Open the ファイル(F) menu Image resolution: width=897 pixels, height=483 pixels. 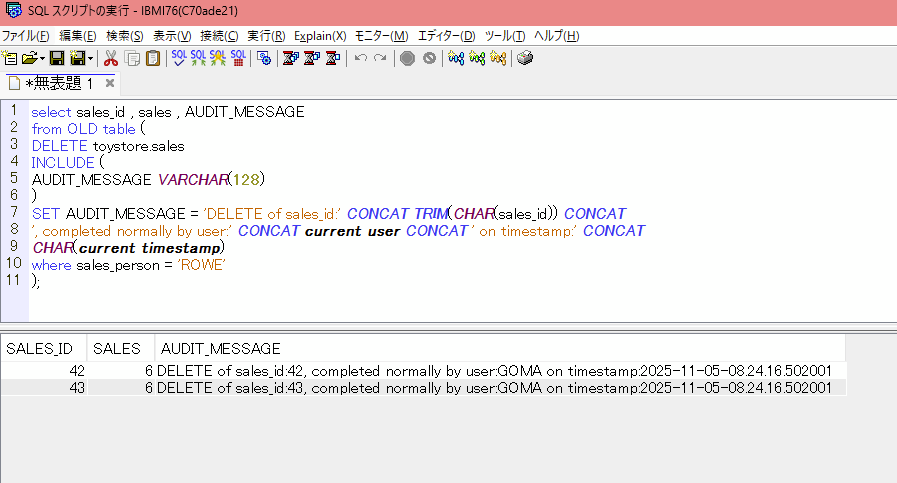click(26, 36)
